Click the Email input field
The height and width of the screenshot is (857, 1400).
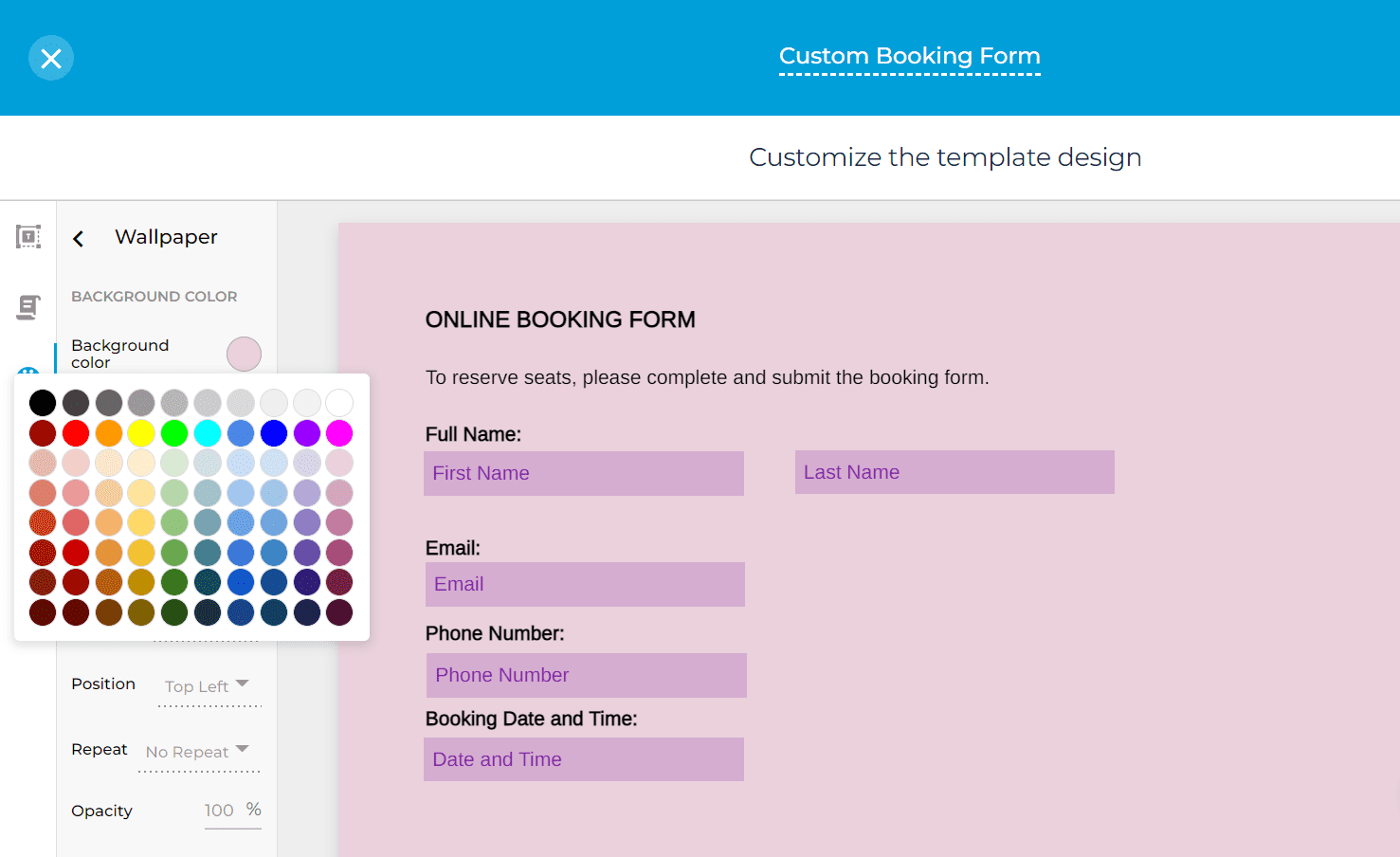[x=585, y=584]
